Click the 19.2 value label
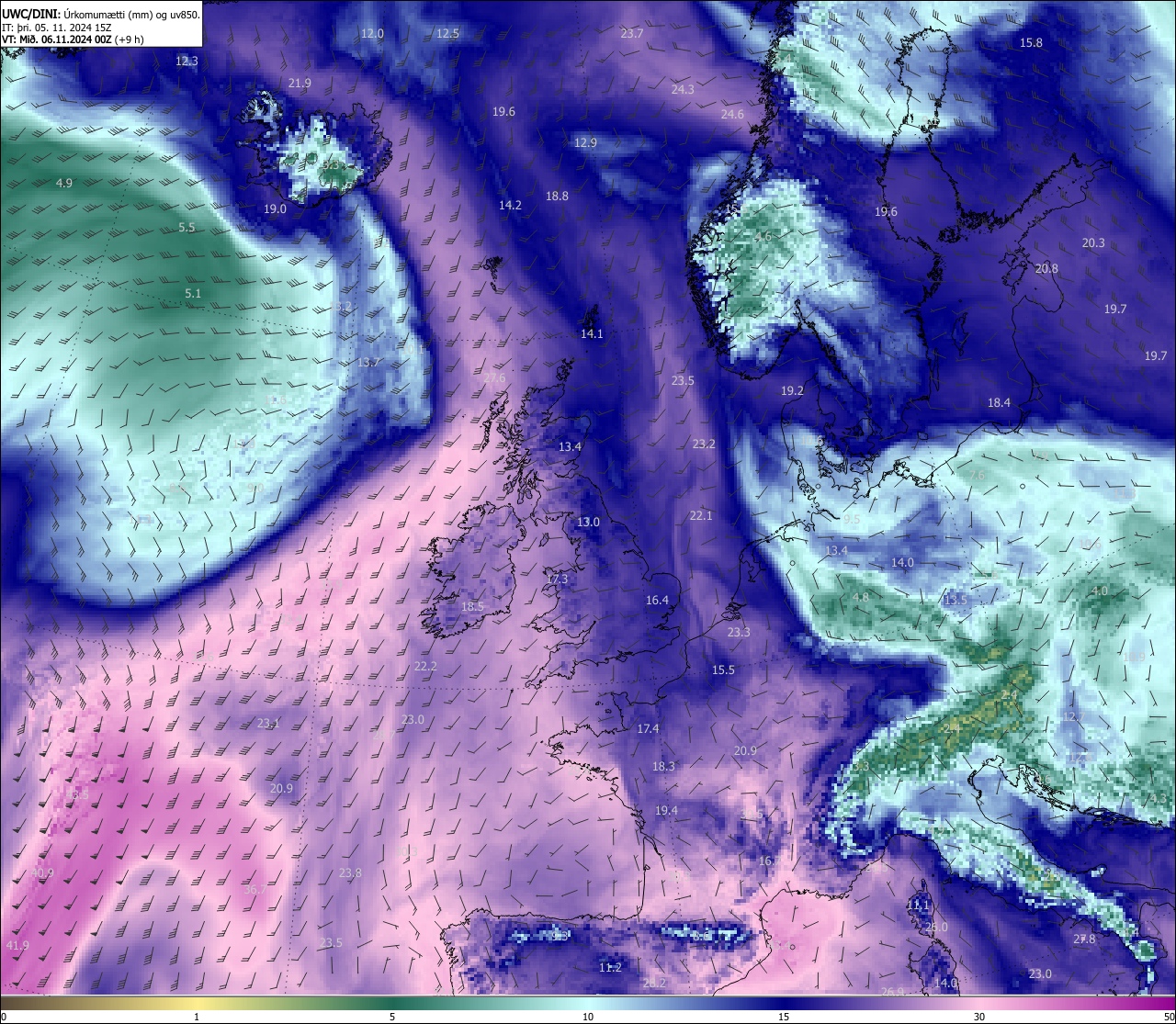 (x=792, y=390)
